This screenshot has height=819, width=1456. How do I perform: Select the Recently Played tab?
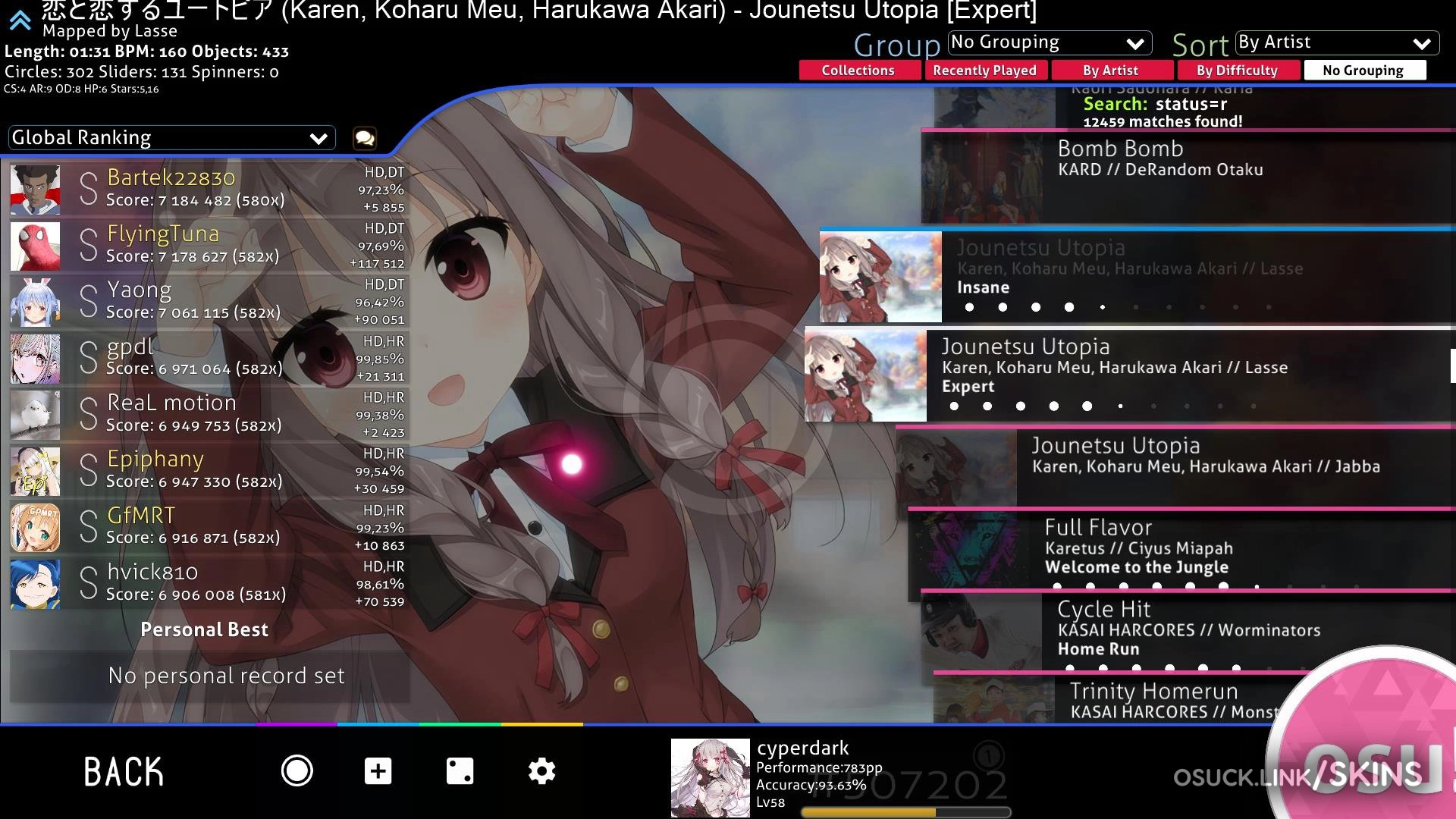point(984,71)
